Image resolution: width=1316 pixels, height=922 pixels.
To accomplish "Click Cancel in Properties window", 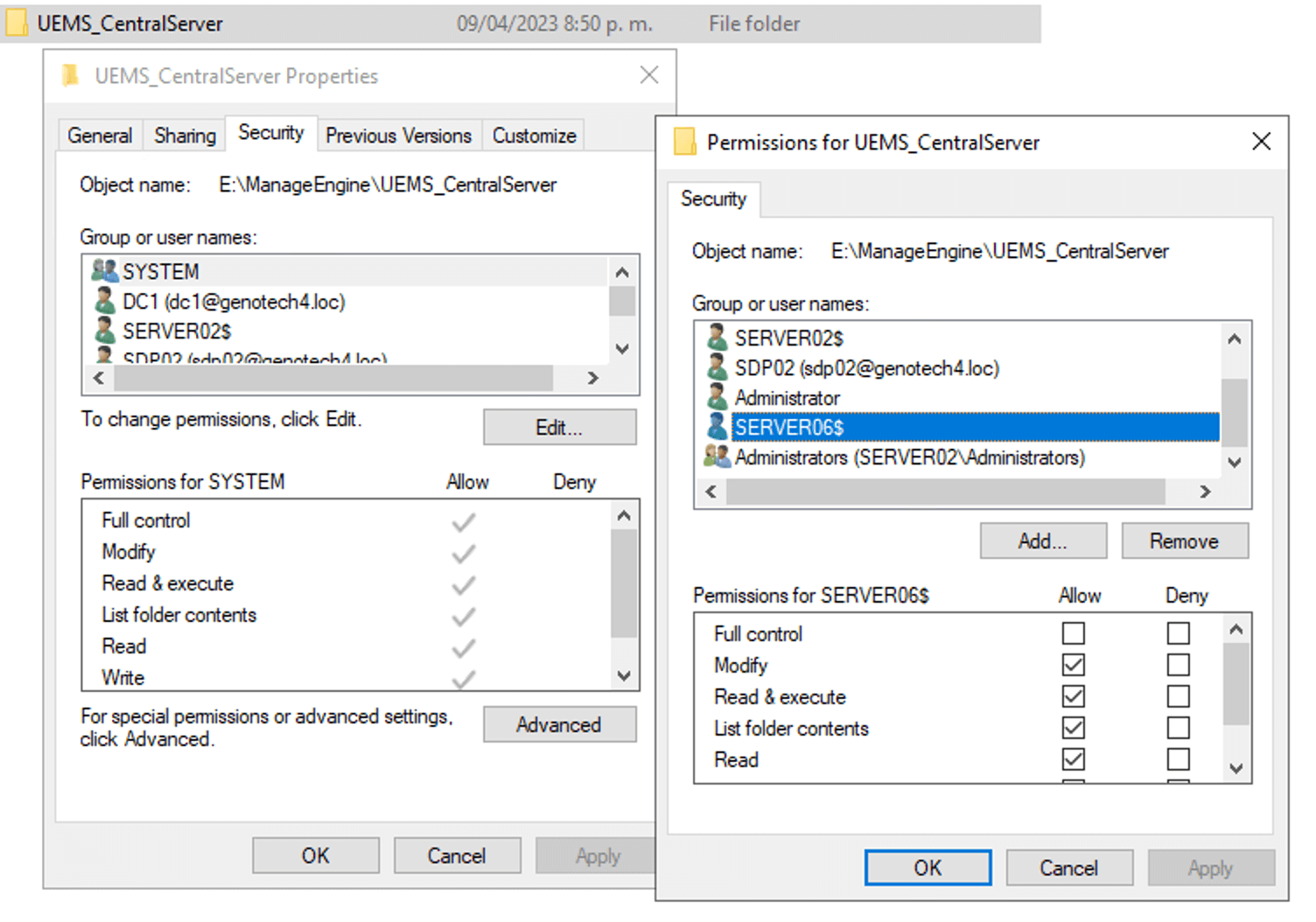I will [x=457, y=856].
